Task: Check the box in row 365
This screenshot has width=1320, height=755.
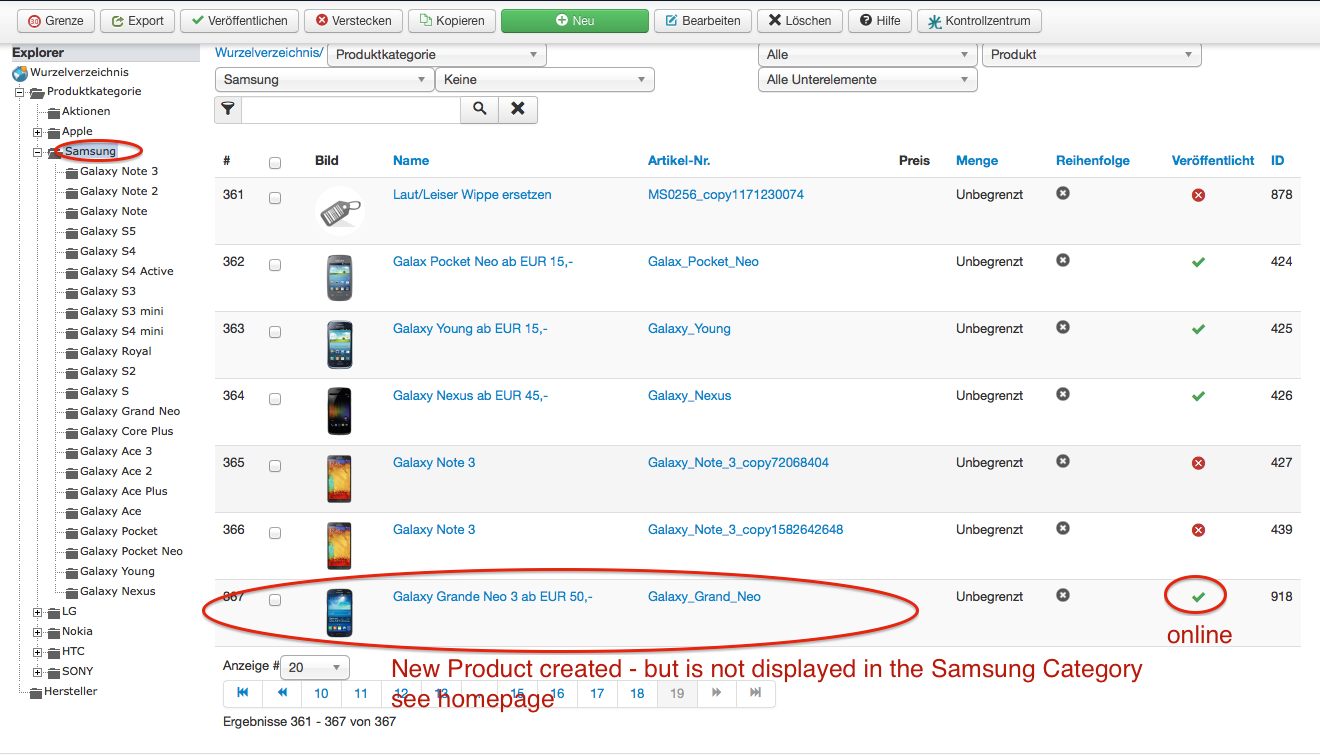Action: pyautogui.click(x=275, y=467)
